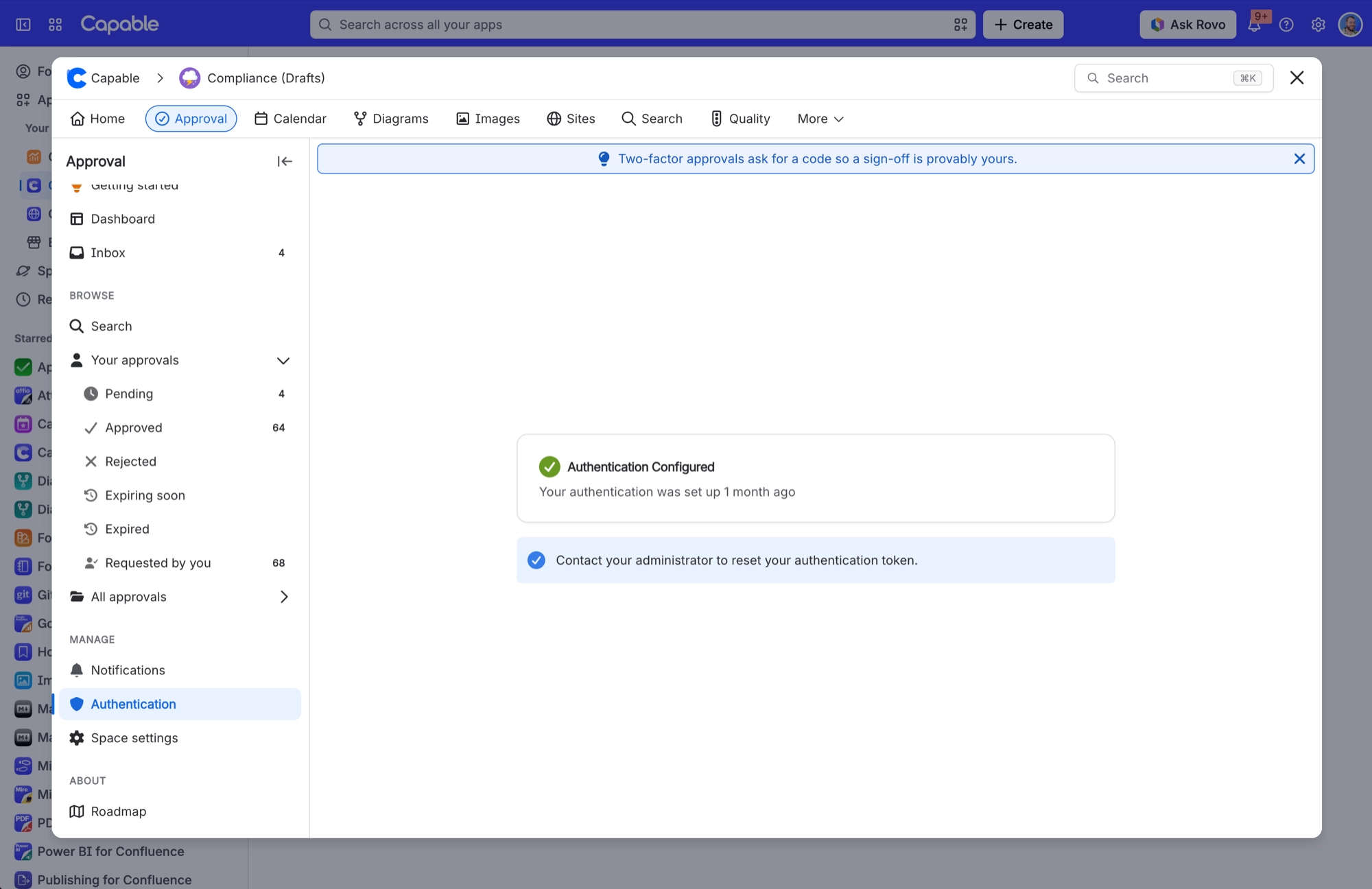Viewport: 1372px width, 889px height.
Task: Select the Approval tab
Action: 191,119
